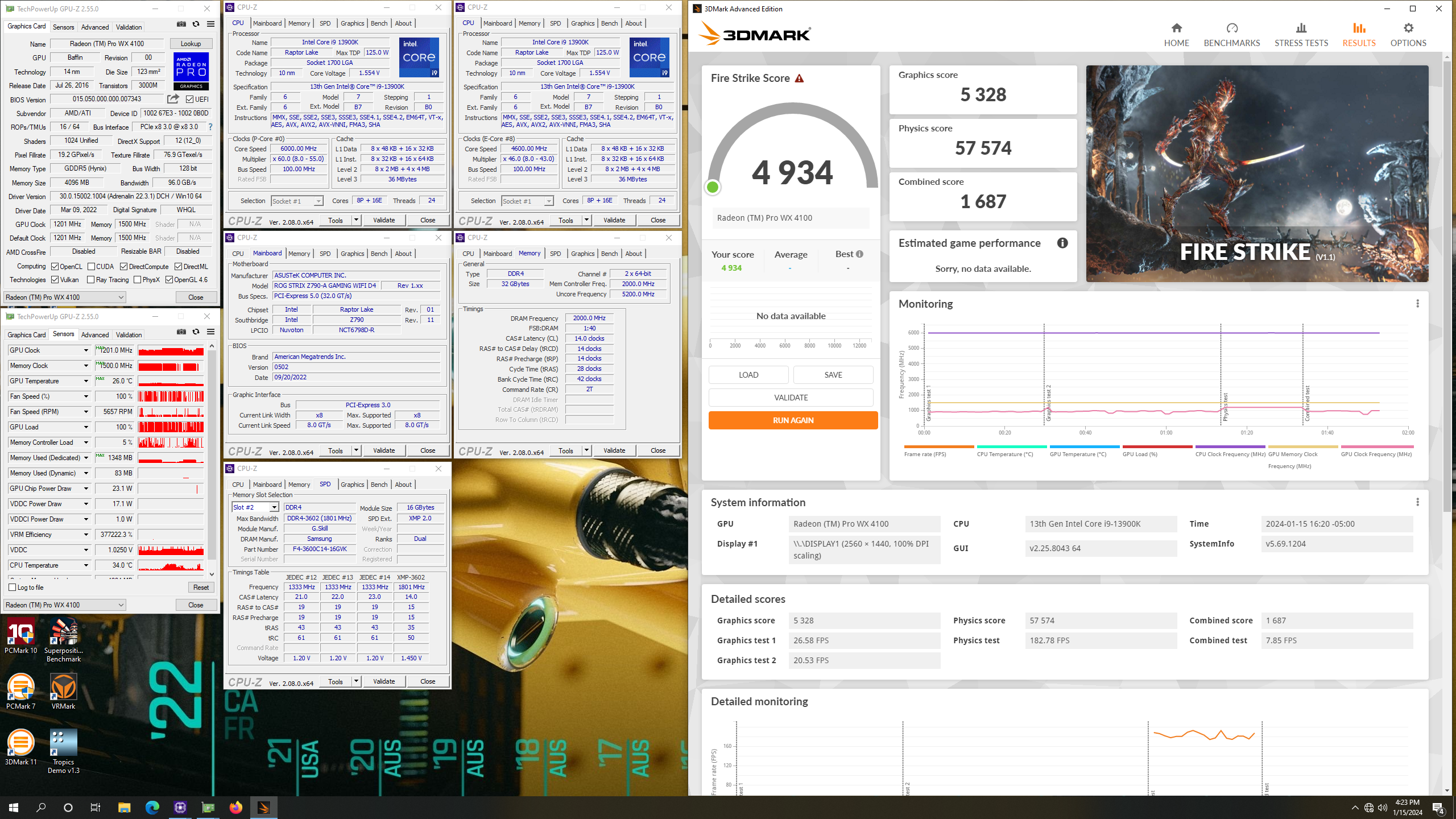Switch to Validation tab in GPU-Z Sensors window
This screenshot has height=819, width=1456.
click(x=129, y=335)
